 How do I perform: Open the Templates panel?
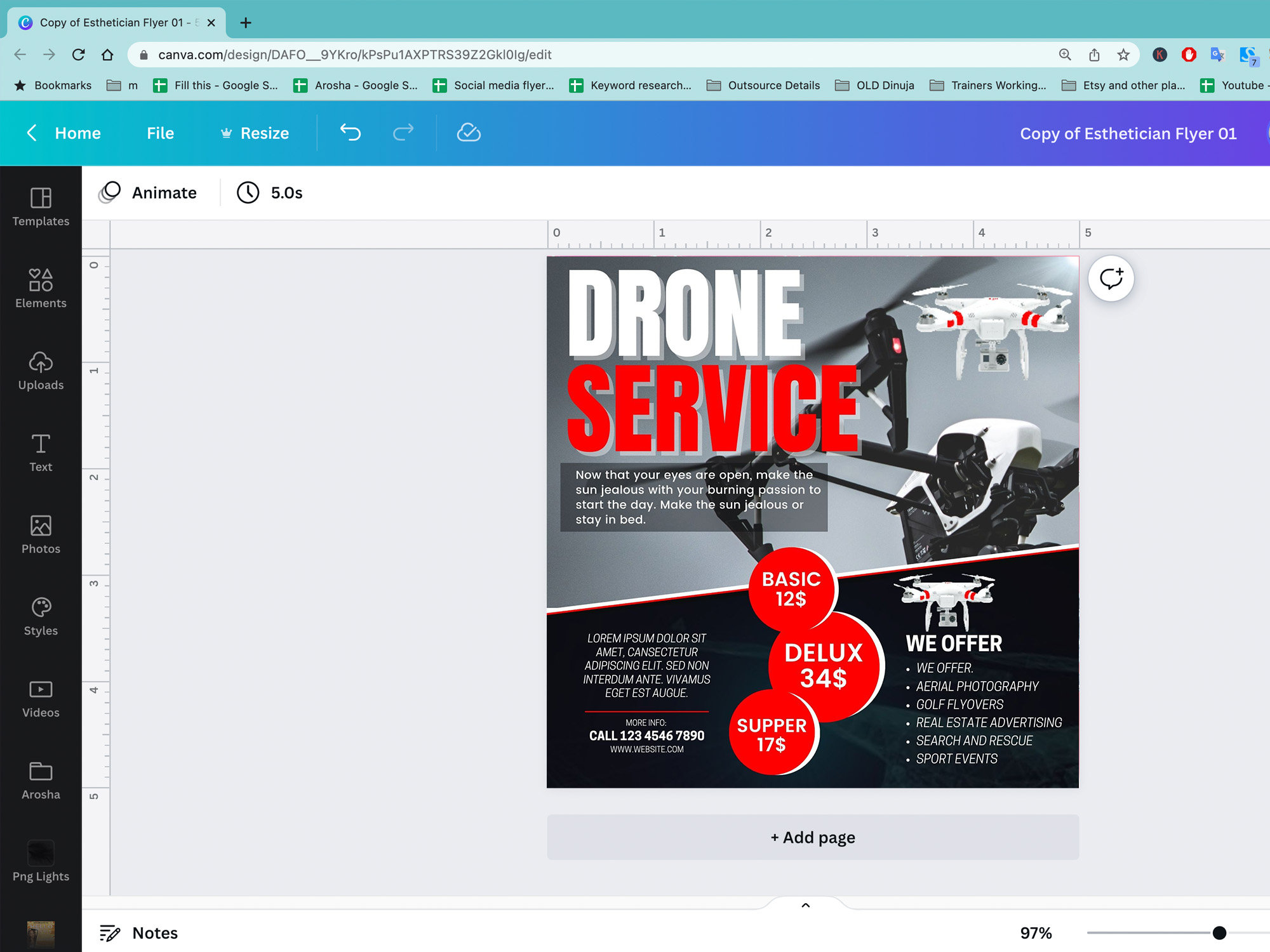click(x=41, y=209)
